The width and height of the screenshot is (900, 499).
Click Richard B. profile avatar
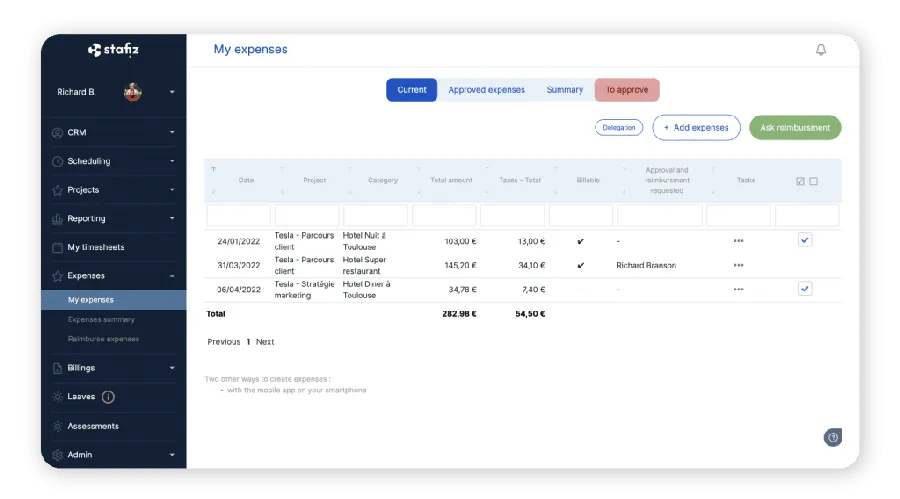[133, 92]
